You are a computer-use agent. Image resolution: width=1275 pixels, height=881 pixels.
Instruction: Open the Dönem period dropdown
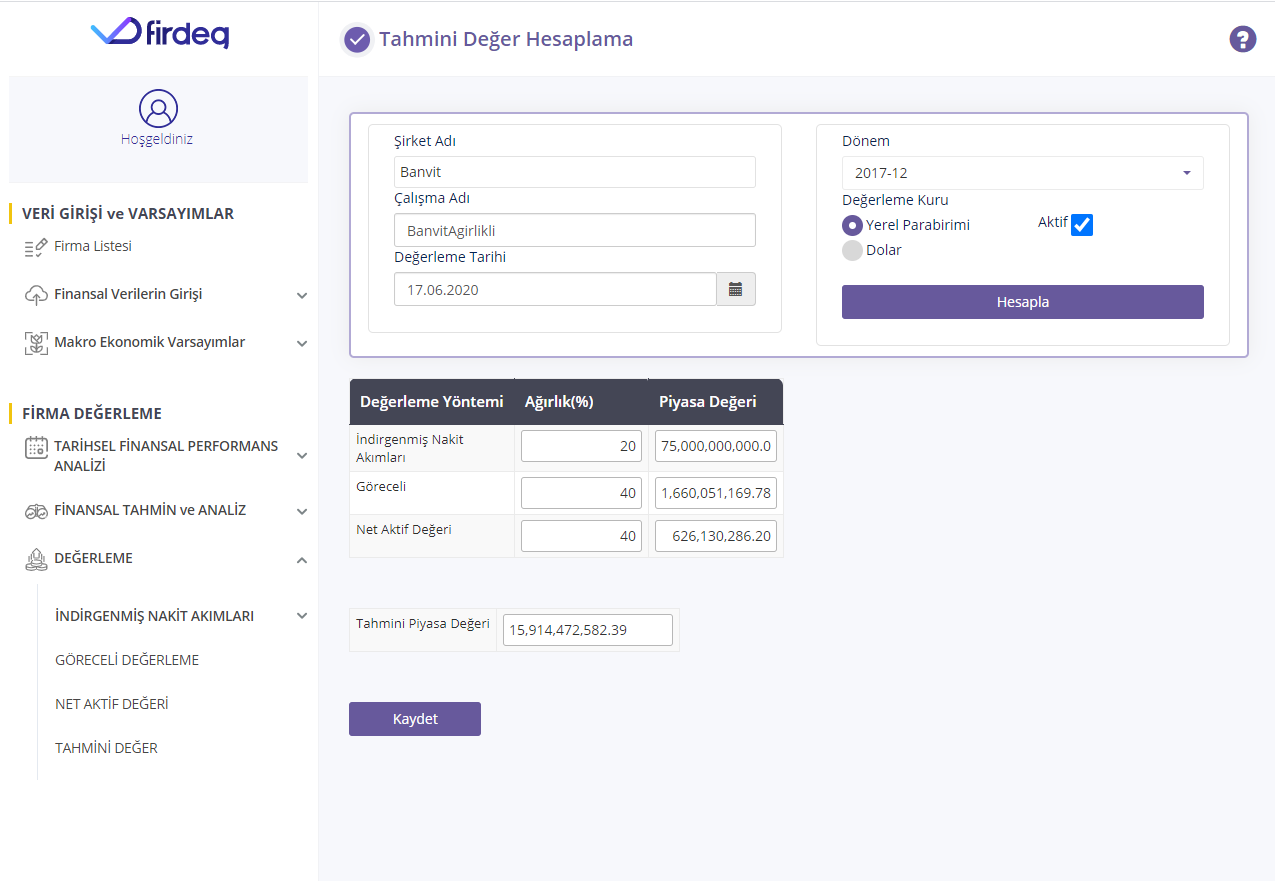click(x=1022, y=173)
